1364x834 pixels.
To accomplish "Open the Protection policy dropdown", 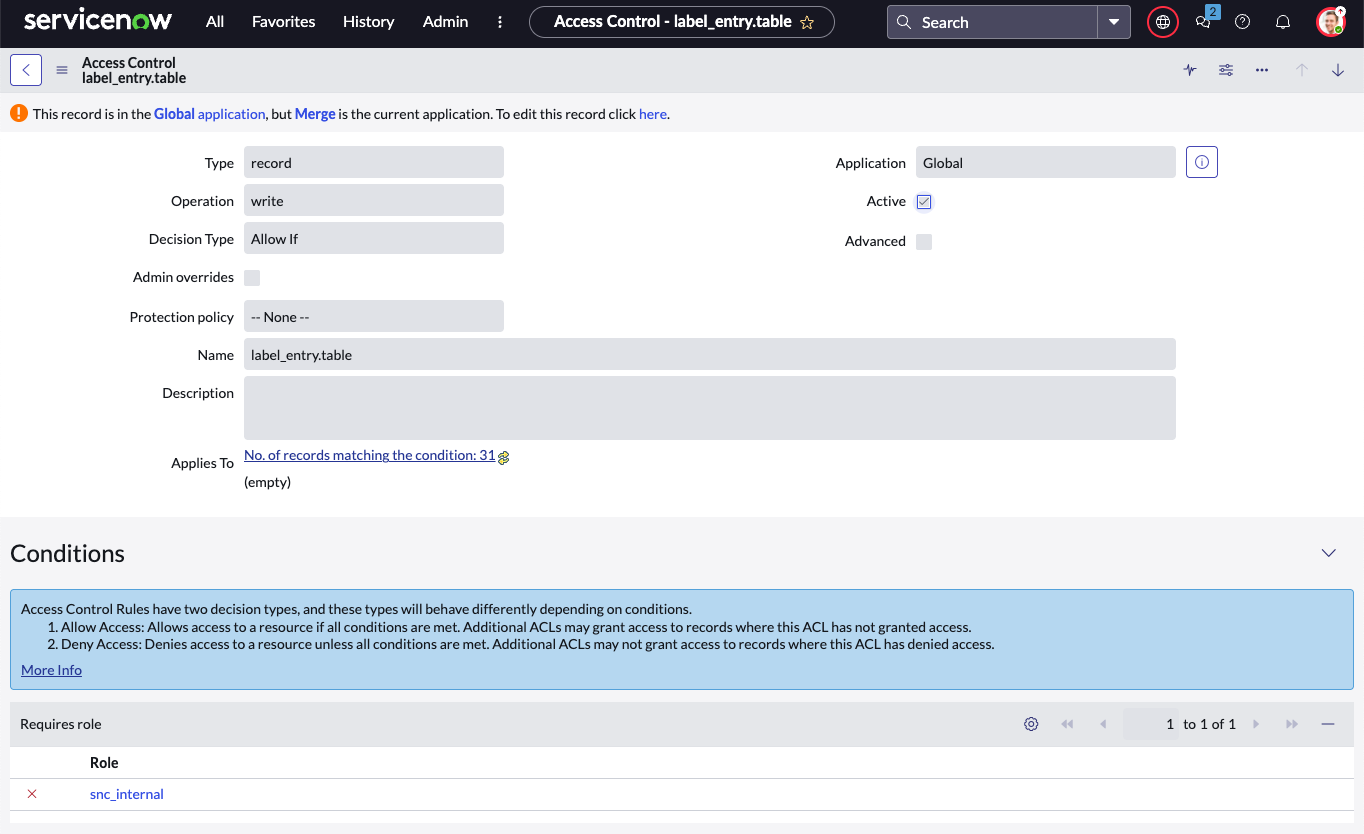I will (x=373, y=317).
